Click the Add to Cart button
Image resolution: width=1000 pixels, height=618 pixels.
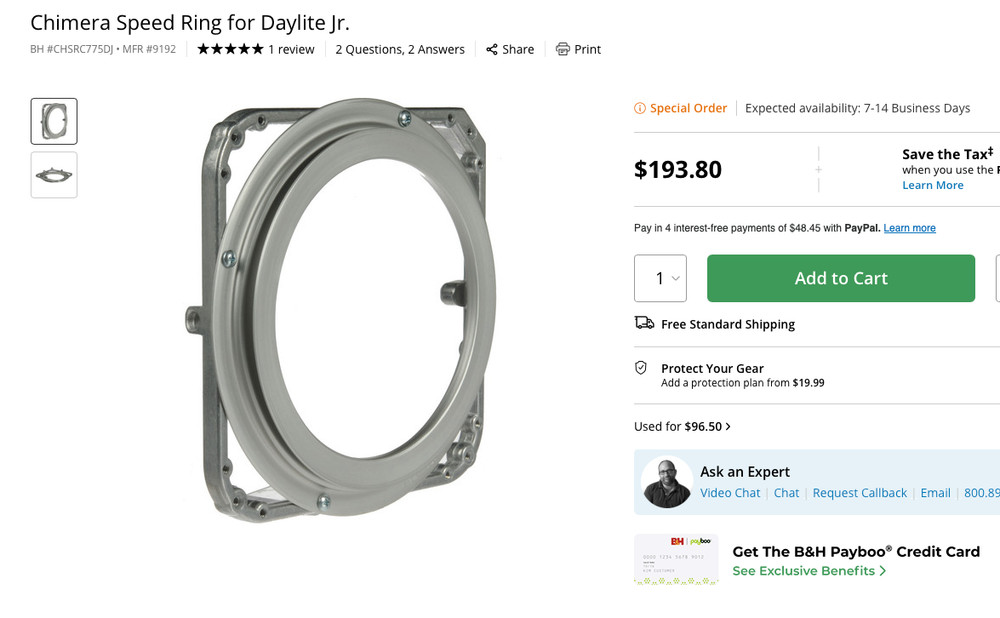click(x=841, y=278)
